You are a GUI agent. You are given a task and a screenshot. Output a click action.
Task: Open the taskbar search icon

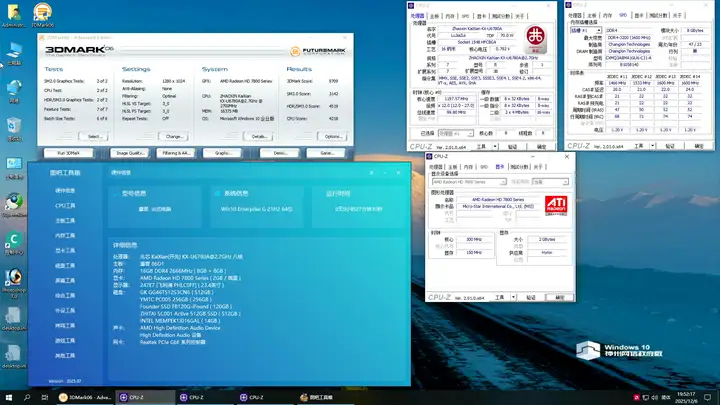(x=27, y=397)
